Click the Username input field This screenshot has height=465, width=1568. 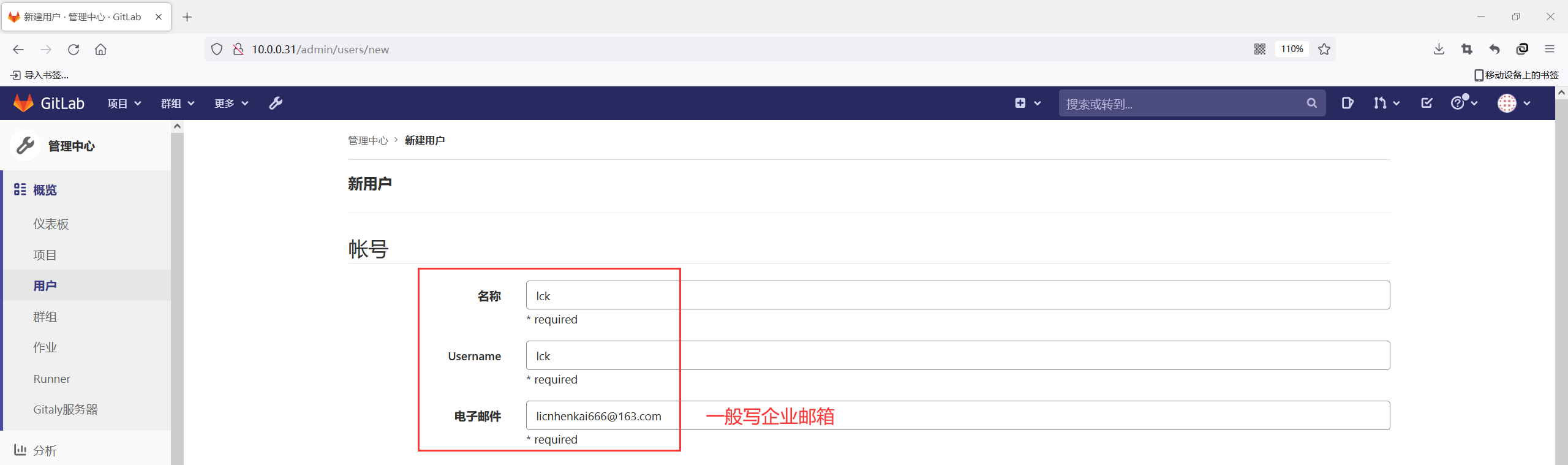[x=958, y=355]
